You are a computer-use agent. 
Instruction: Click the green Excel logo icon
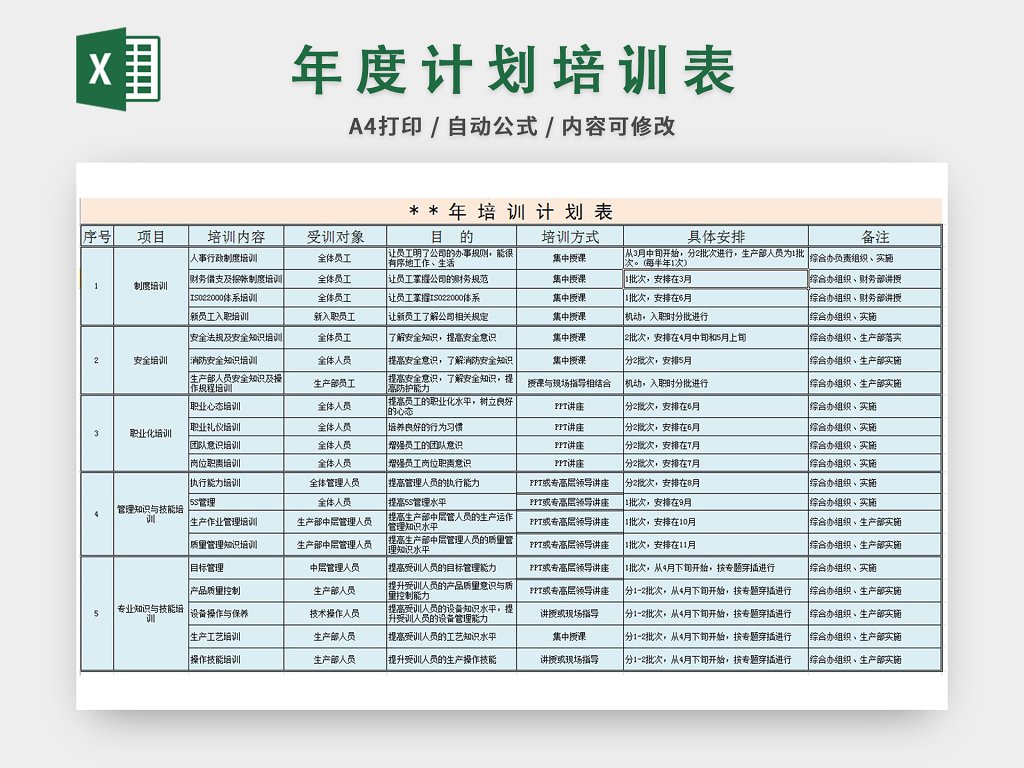(118, 69)
